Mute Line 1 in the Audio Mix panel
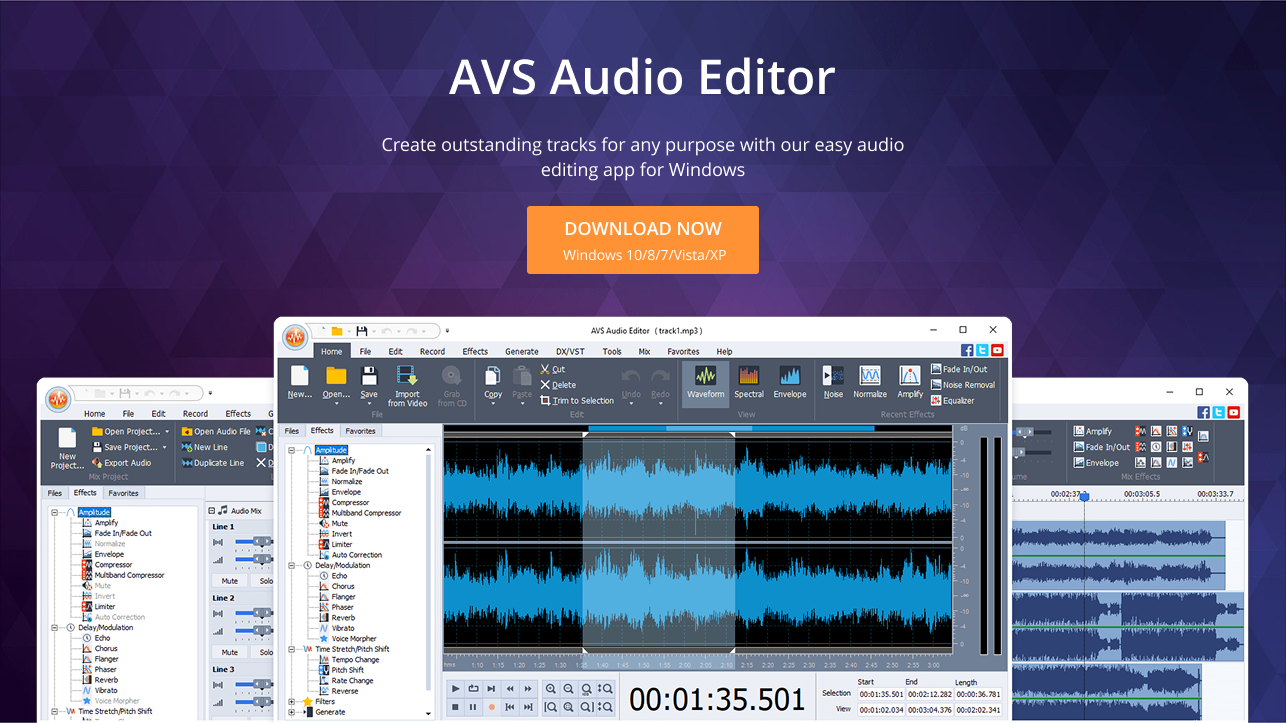Image resolution: width=1286 pixels, height=723 pixels. click(232, 580)
